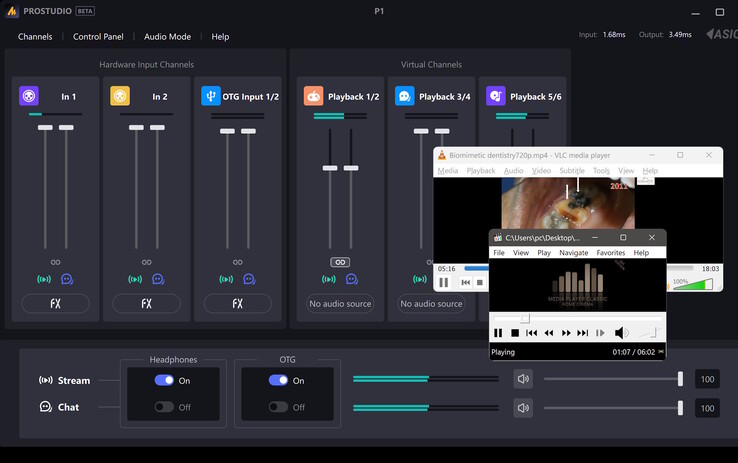Open the Media menu in VLC
The image size is (738, 463).
[448, 171]
